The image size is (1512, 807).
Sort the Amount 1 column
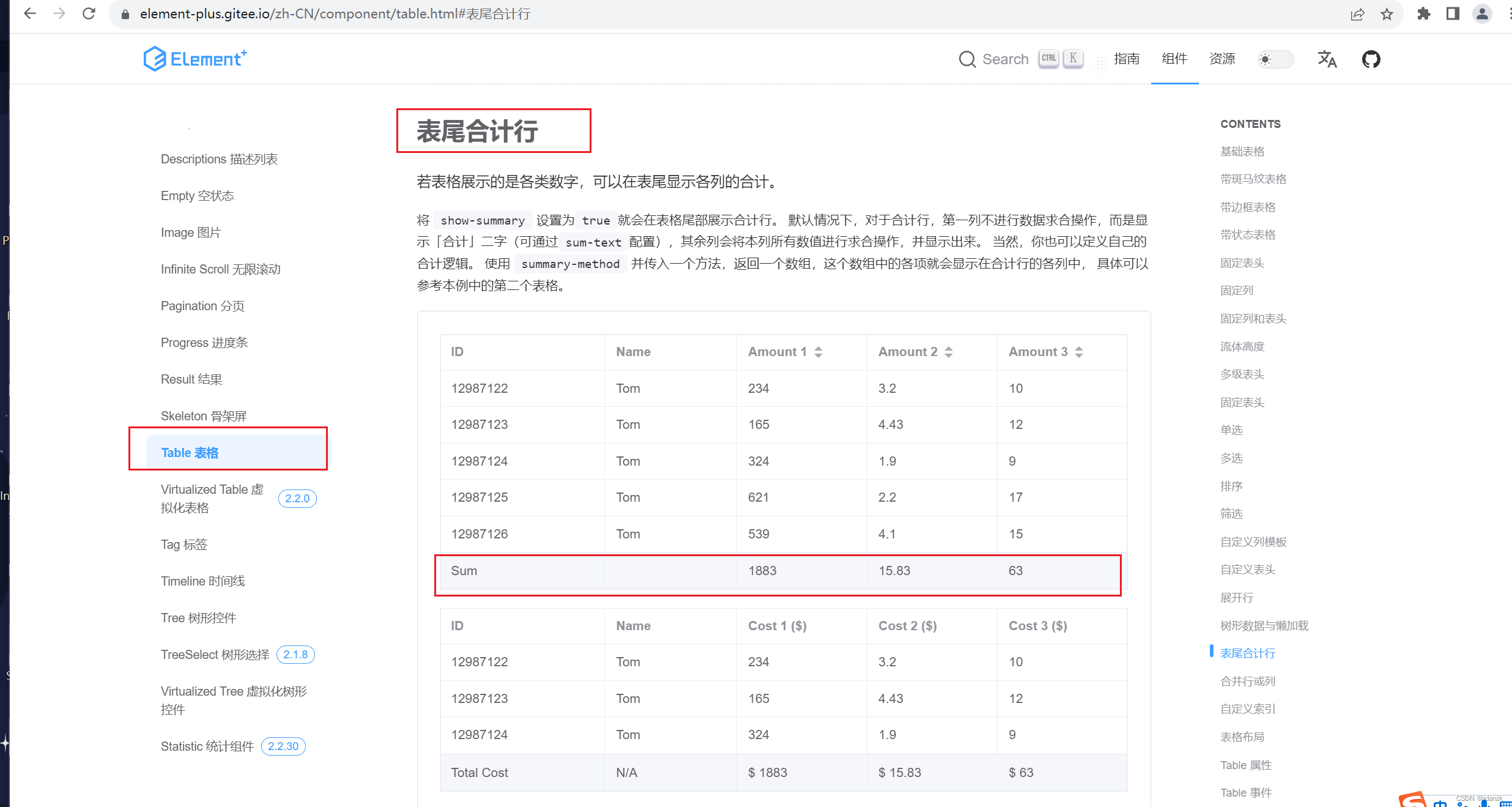(820, 352)
